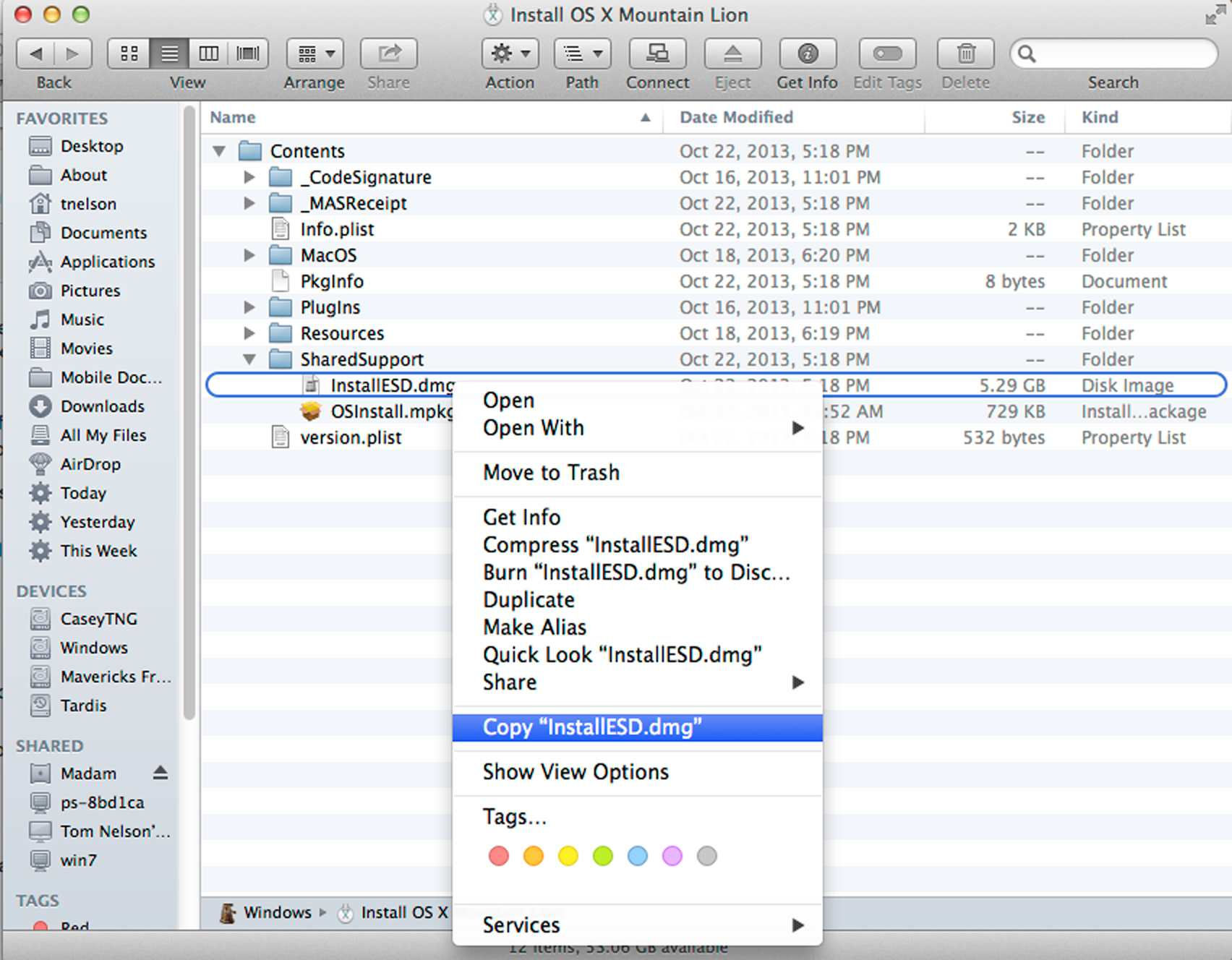Expand the _MASReceipt folder
The width and height of the screenshot is (1232, 960).
(249, 203)
